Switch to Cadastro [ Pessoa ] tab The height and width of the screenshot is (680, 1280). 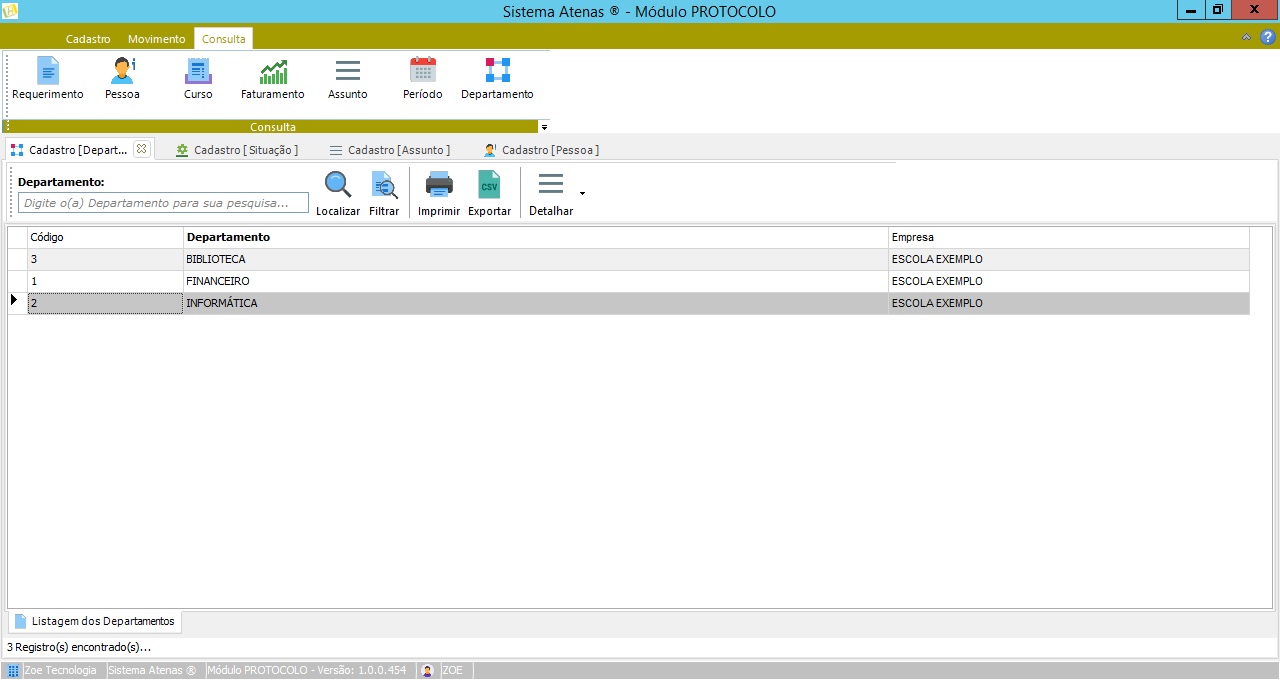[x=541, y=150]
